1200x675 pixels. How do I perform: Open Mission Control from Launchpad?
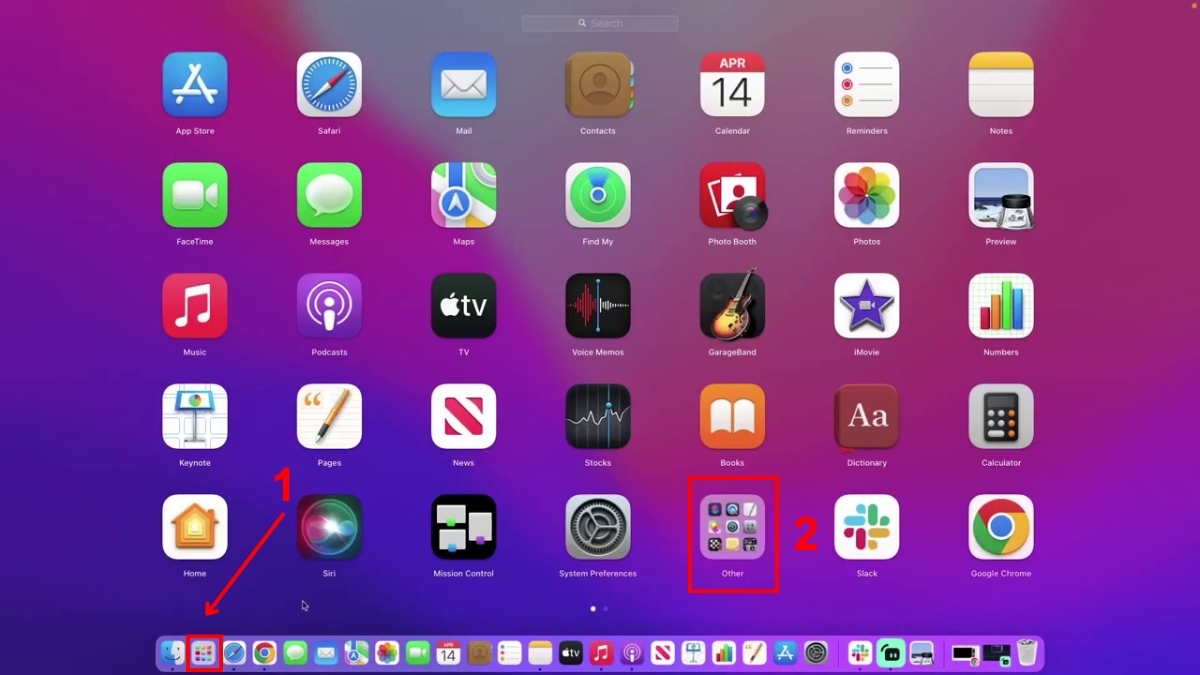[464, 527]
